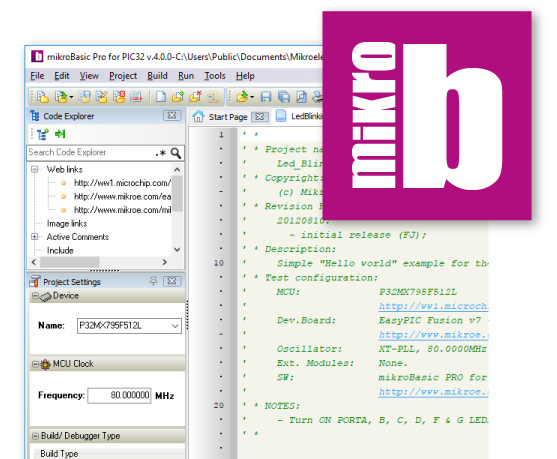Viewport: 557px width, 459px height.
Task: Click the Open Project toolbar icon
Action: tap(61, 97)
